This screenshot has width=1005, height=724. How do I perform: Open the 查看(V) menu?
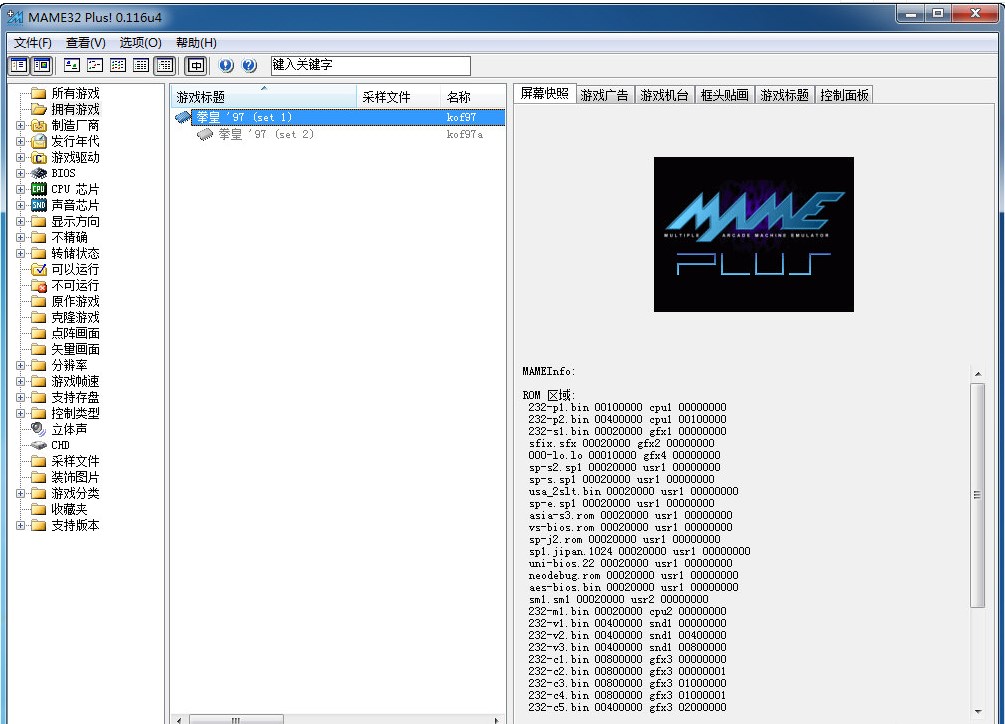point(85,43)
